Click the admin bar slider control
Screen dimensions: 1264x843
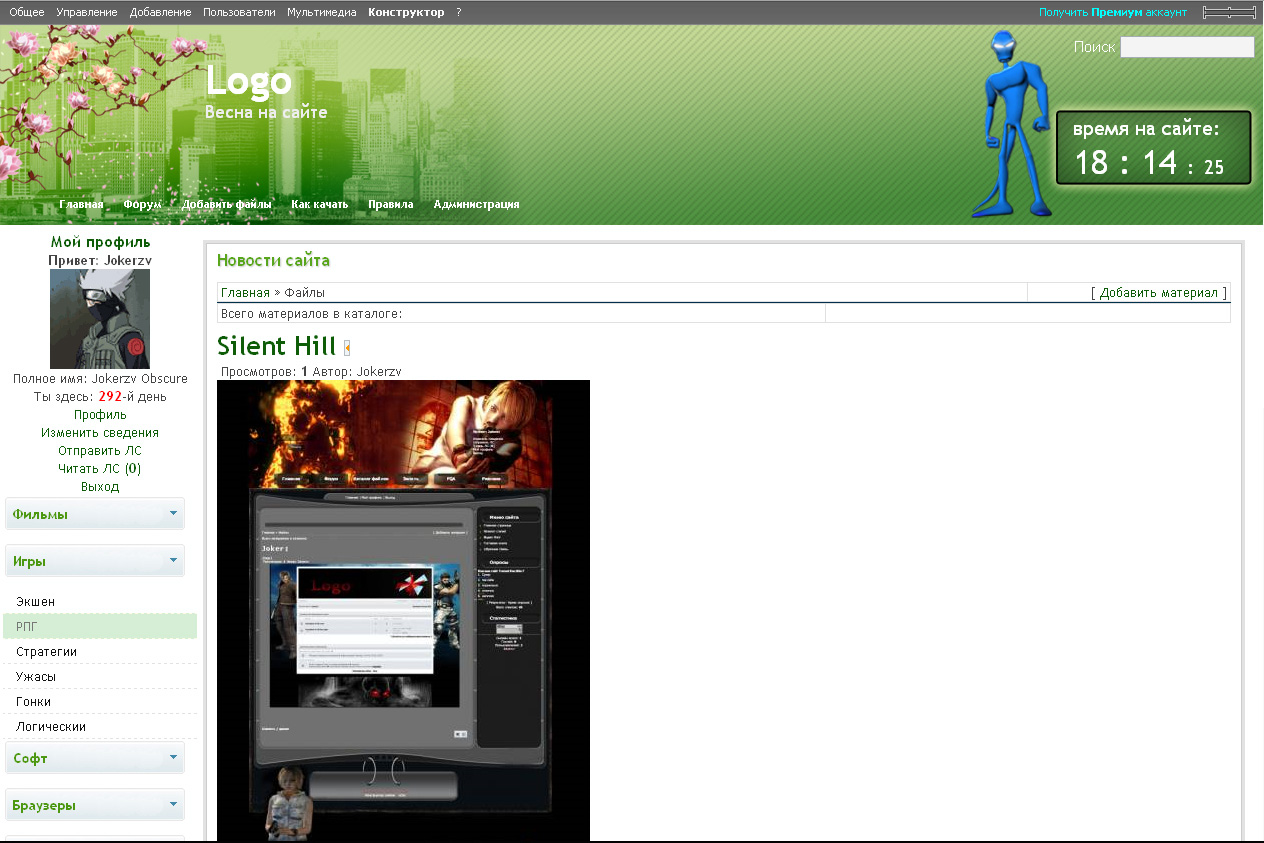[1229, 12]
